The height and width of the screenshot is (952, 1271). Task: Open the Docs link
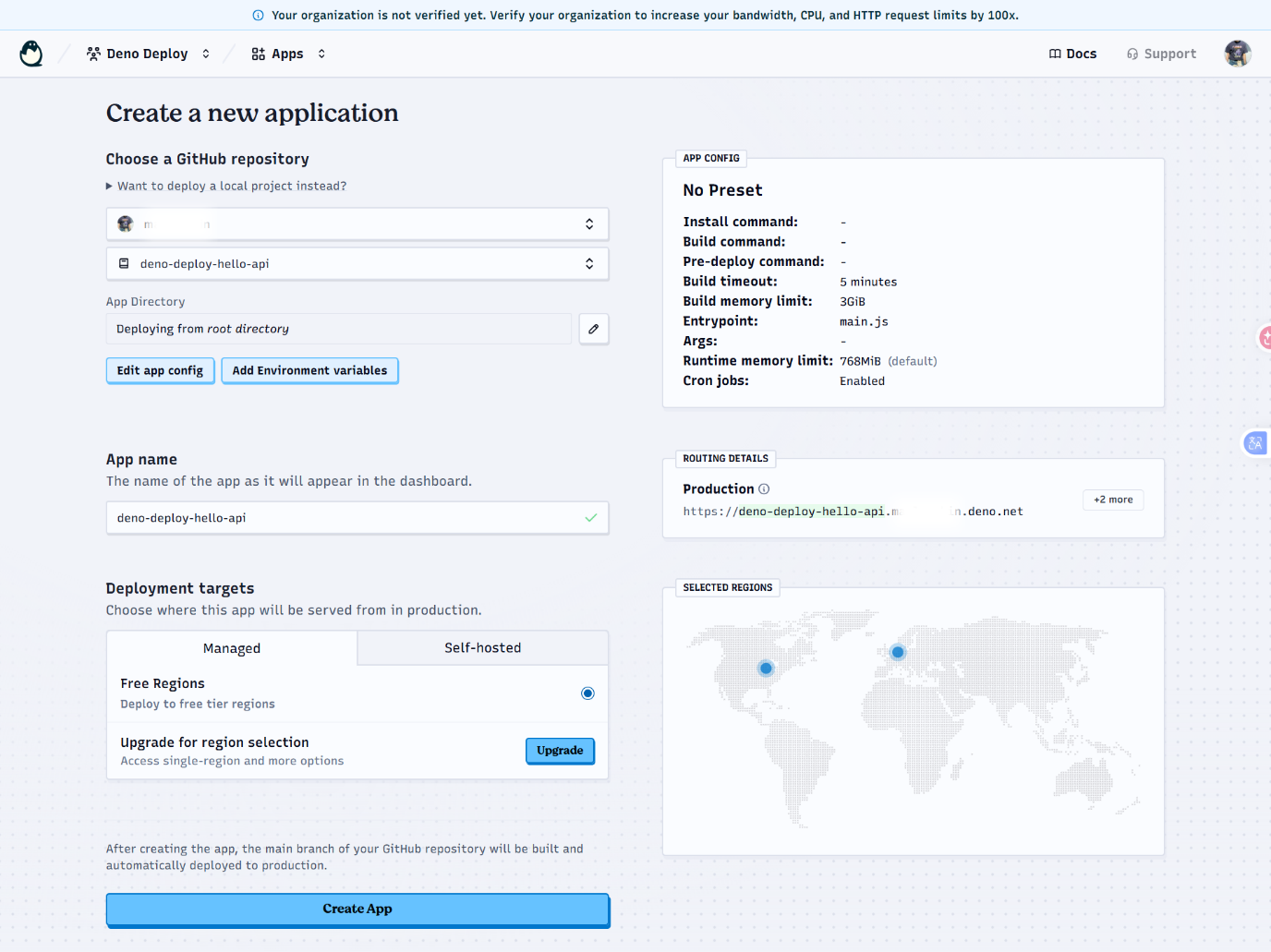coord(1072,54)
